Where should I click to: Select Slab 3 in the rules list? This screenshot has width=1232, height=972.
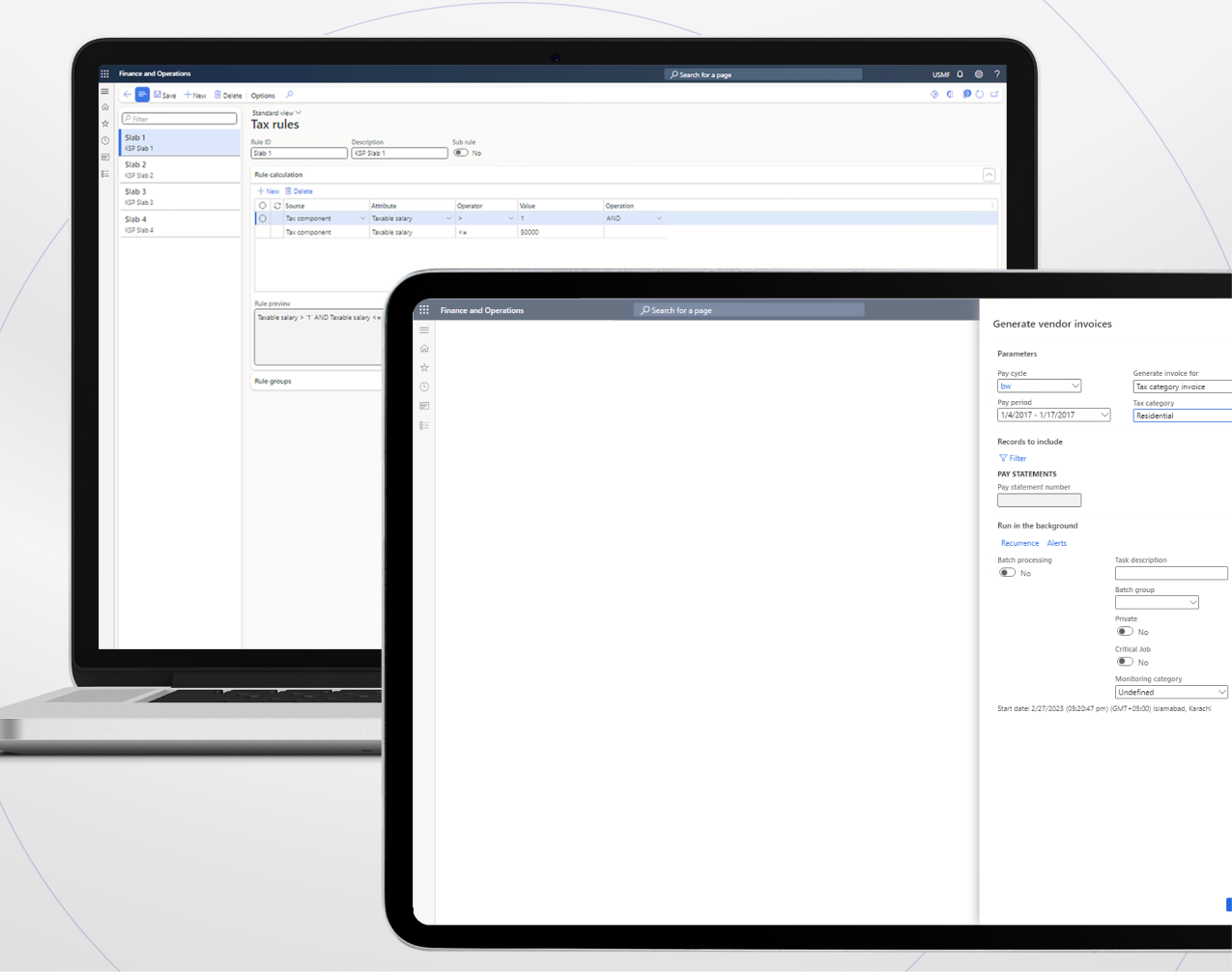point(180,196)
